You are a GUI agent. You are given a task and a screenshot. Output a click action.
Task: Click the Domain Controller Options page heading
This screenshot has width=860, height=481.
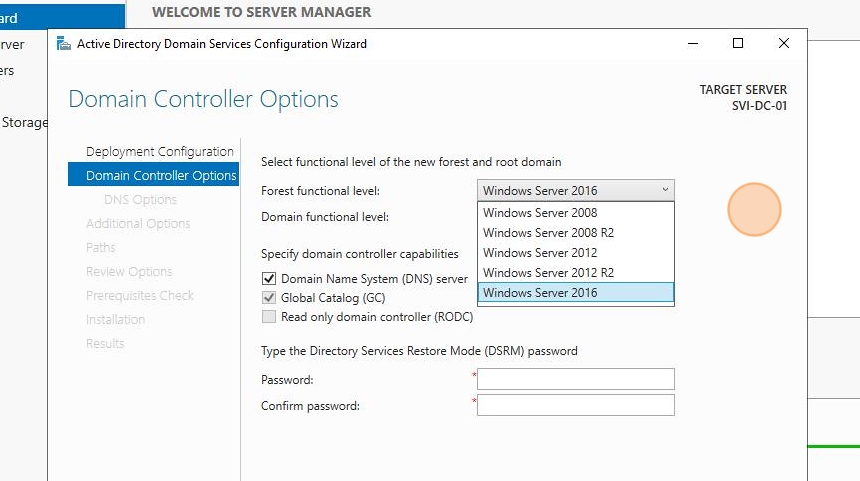pyautogui.click(x=203, y=99)
